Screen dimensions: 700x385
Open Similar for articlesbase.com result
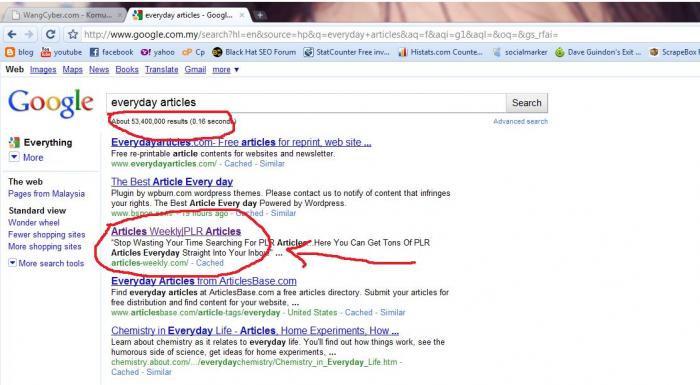pos(392,313)
